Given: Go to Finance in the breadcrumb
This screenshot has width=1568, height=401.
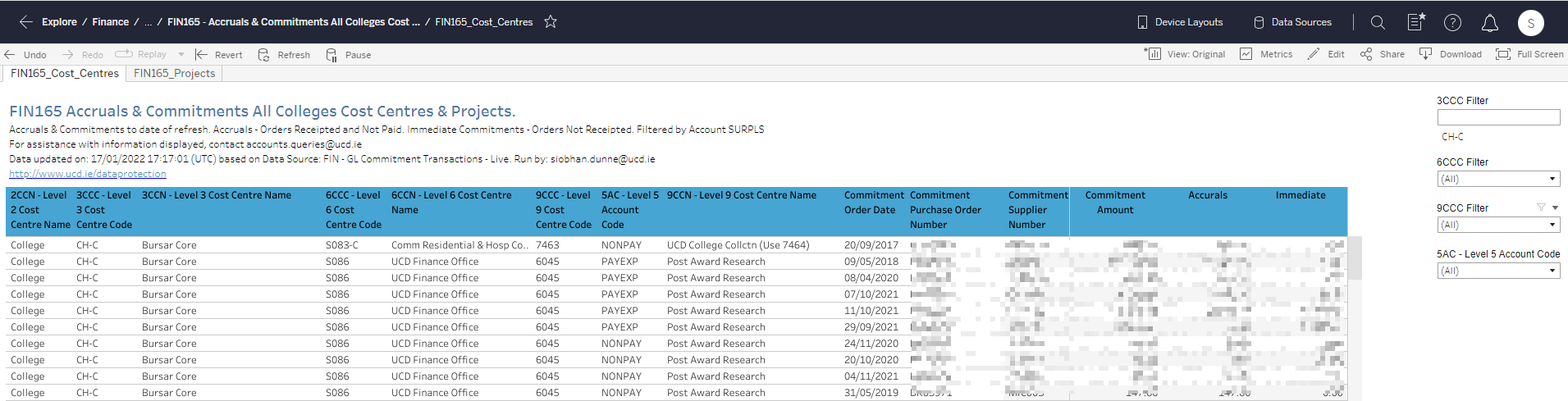Looking at the screenshot, I should tap(110, 22).
